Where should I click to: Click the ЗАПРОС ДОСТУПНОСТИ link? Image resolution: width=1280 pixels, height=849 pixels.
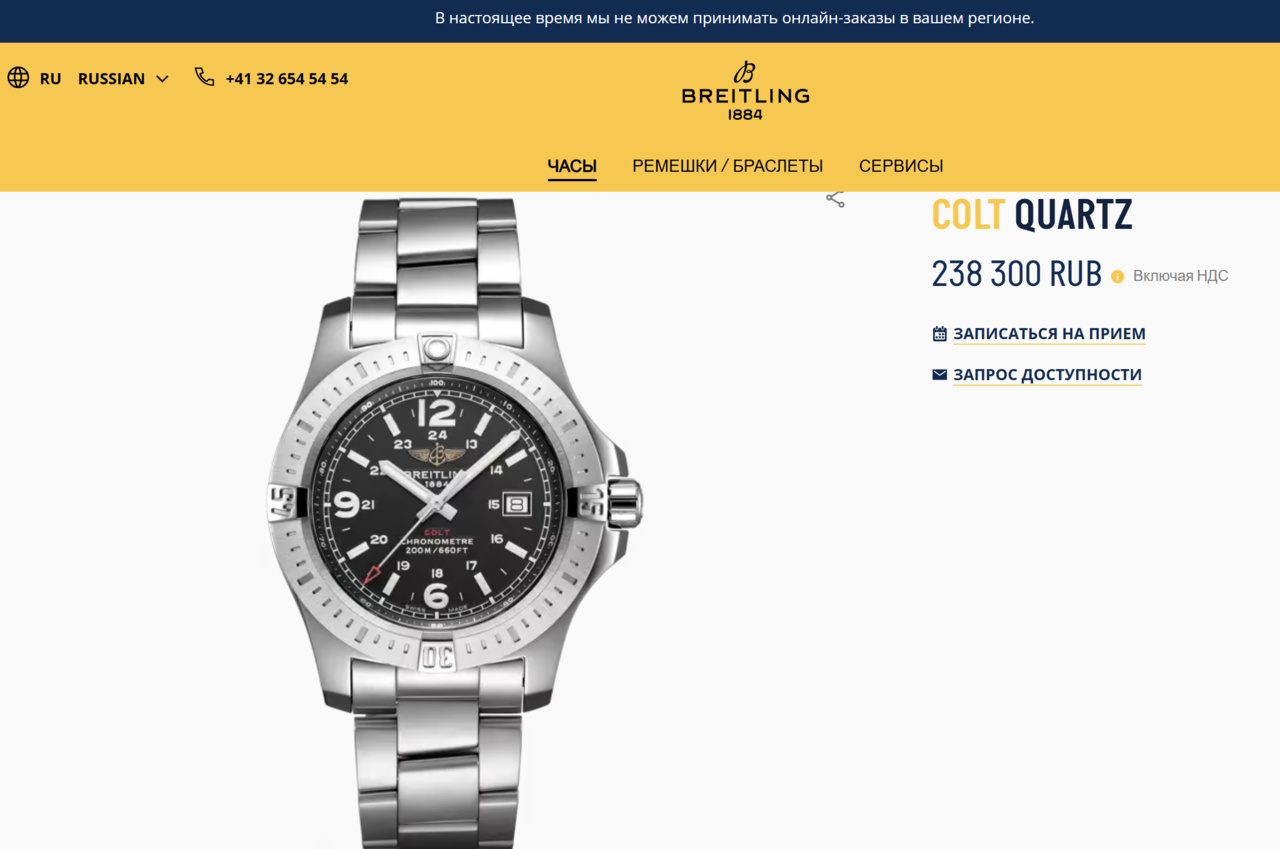coord(1047,375)
